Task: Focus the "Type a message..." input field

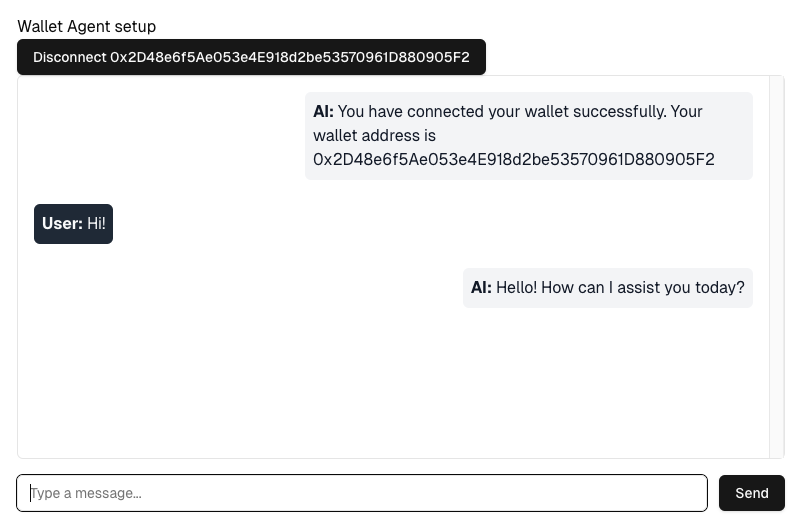Action: (x=362, y=493)
